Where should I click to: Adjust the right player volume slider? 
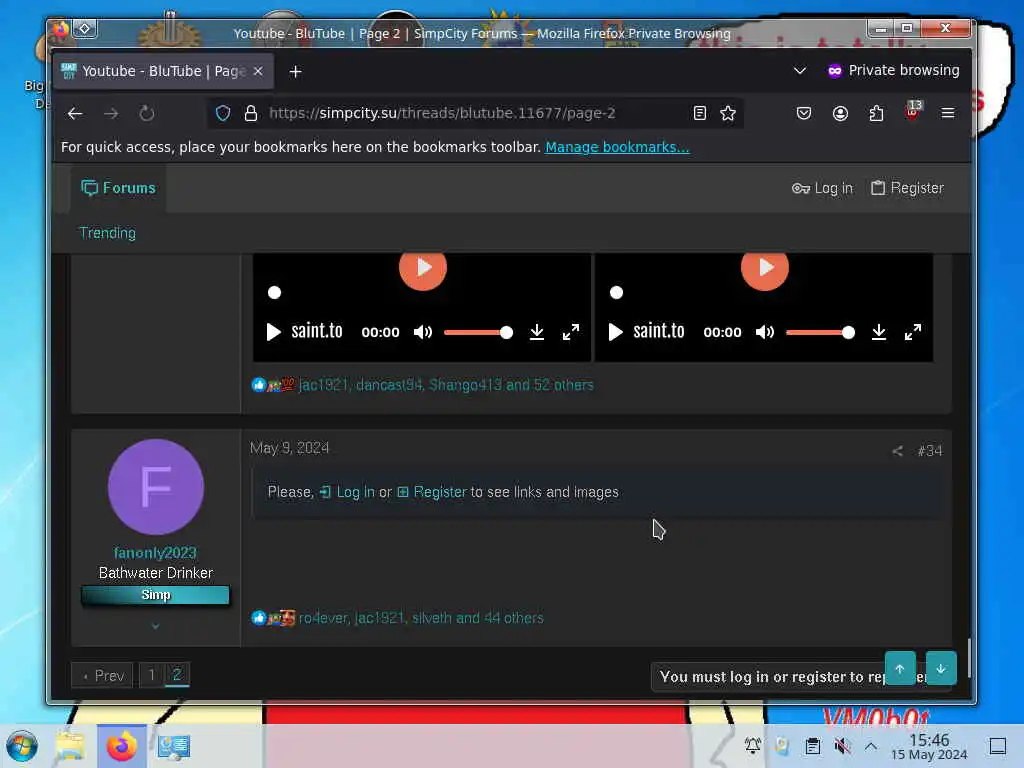821,333
